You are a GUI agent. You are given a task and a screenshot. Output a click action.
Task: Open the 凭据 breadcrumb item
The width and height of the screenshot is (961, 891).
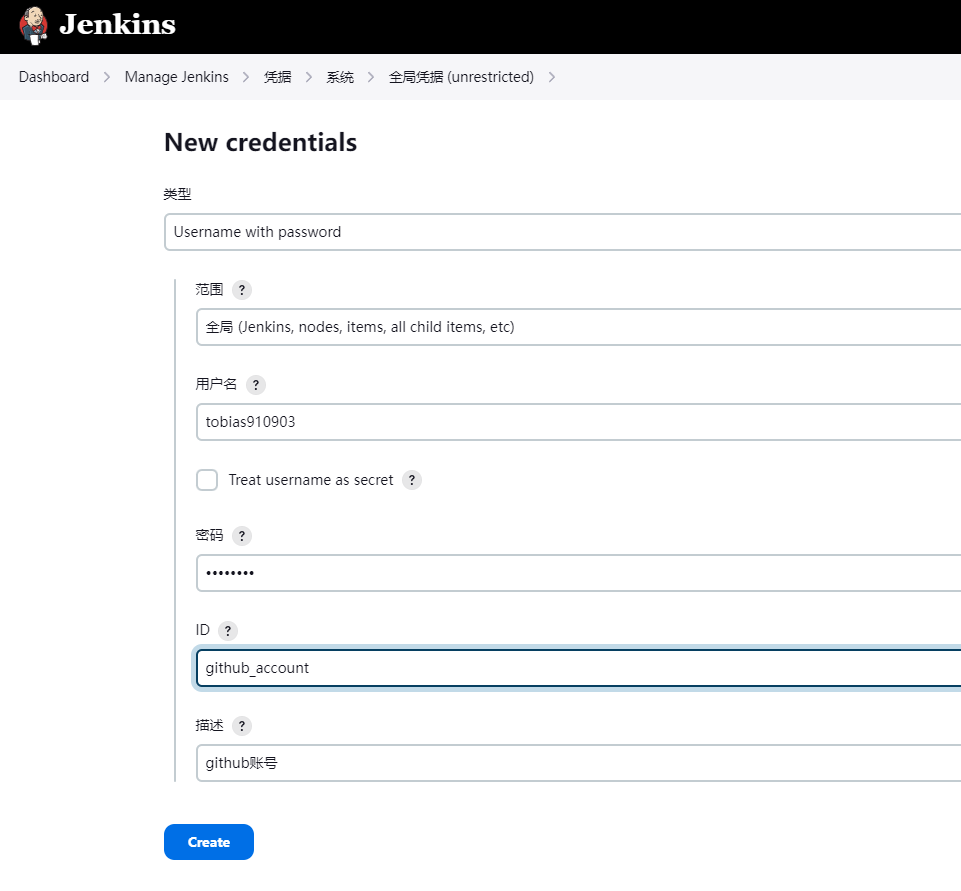[278, 77]
